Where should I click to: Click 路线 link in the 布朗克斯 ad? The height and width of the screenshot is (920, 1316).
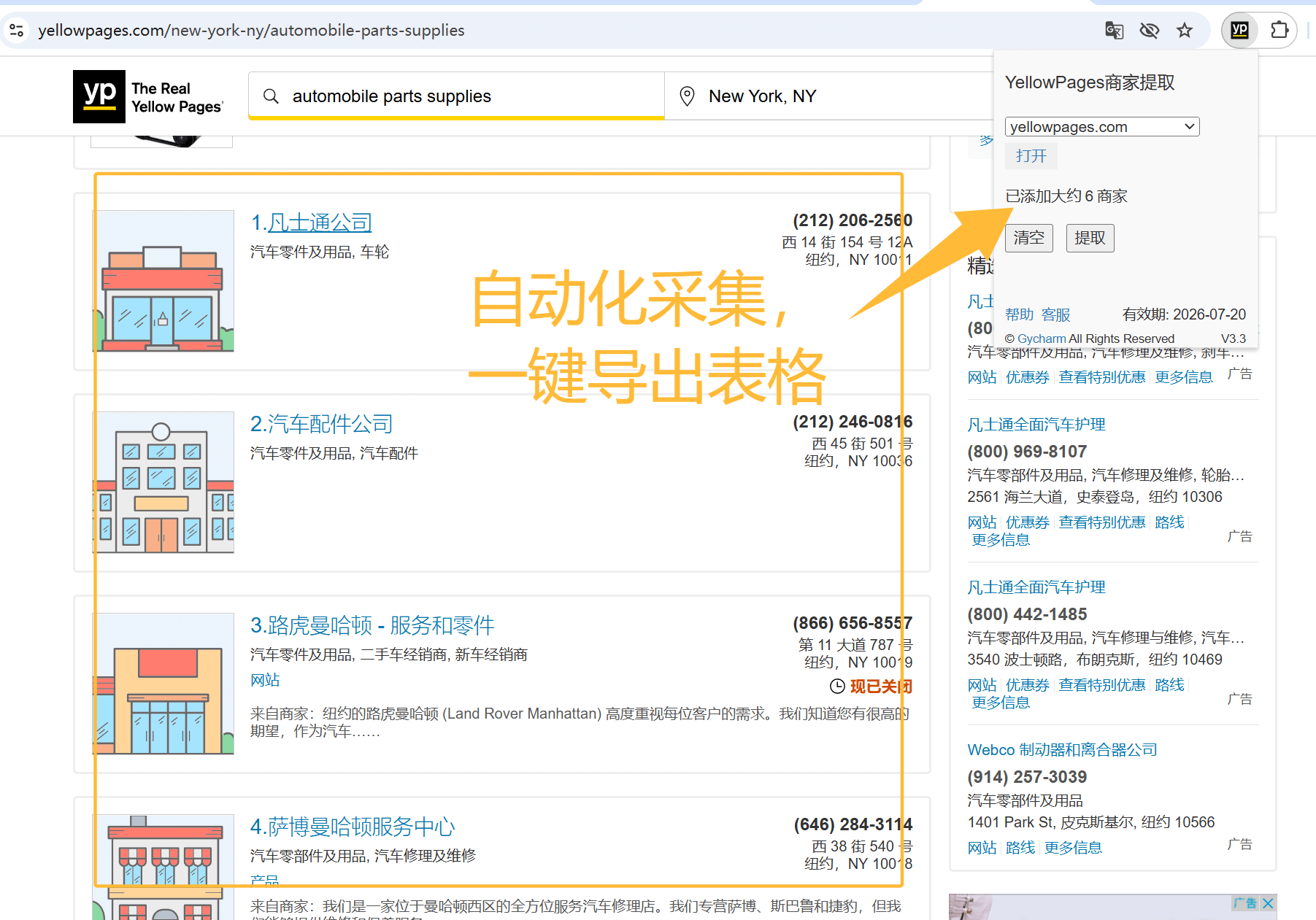point(1170,685)
